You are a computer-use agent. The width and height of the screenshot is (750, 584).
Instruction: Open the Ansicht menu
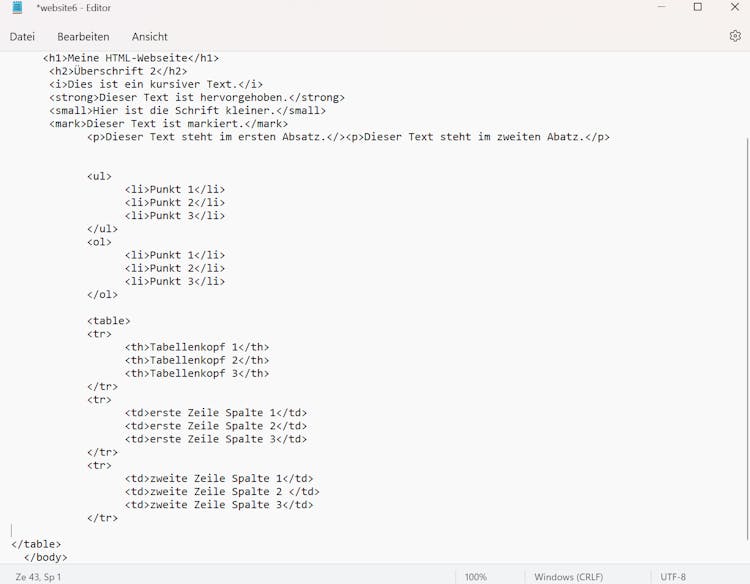point(150,37)
